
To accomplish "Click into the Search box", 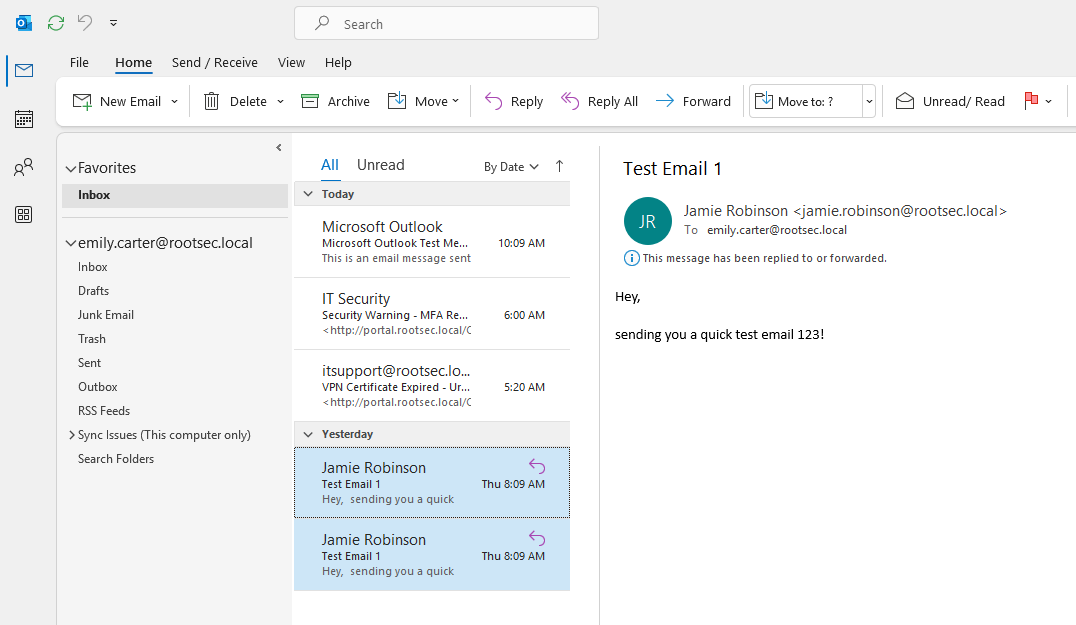I will pos(446,23).
